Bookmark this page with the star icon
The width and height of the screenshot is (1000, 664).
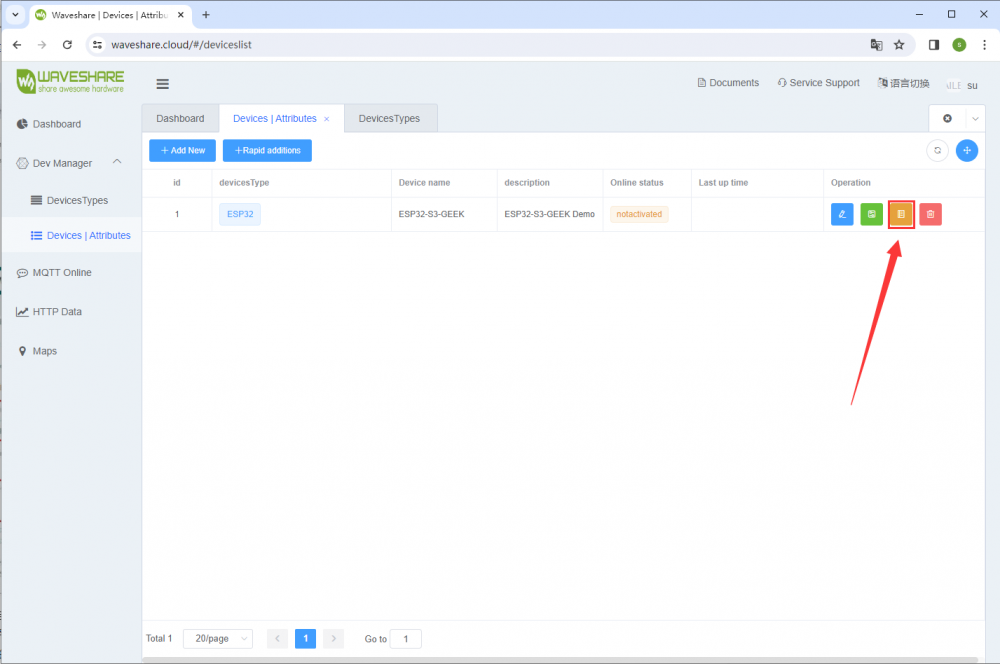pyautogui.click(x=899, y=45)
